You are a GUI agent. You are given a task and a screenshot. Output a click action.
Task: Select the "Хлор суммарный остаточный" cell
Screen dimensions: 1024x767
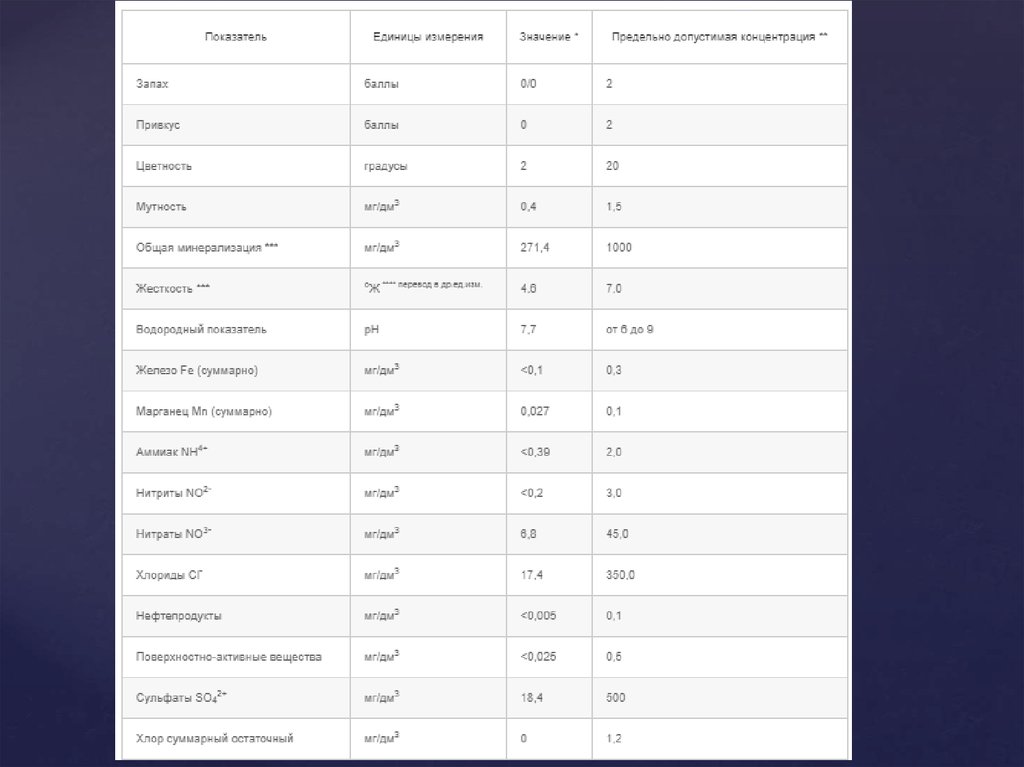214,739
